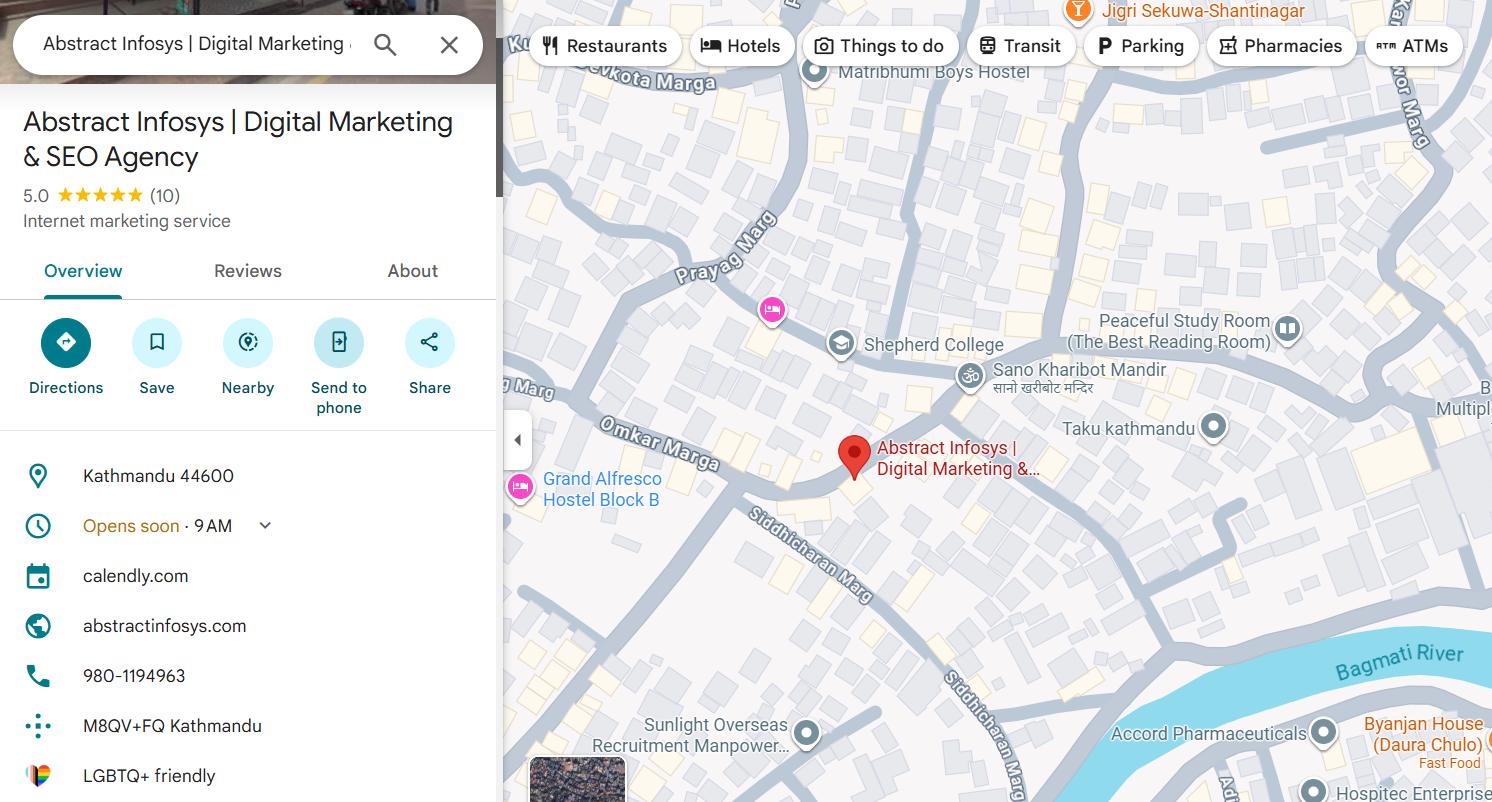Screen dimensions: 1492x802
Task: Share this location via Share icon
Action: tap(429, 343)
